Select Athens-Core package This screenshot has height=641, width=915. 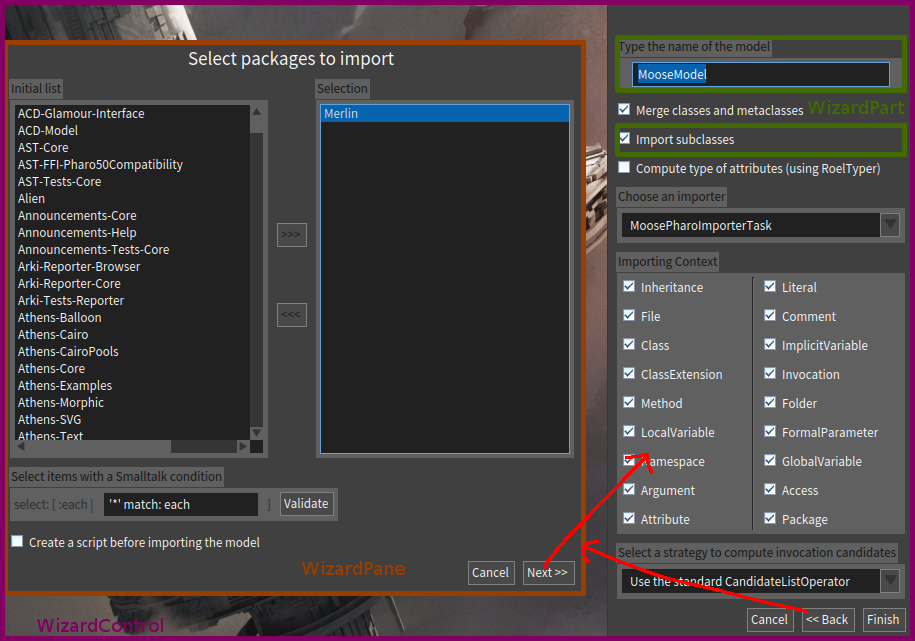132,368
